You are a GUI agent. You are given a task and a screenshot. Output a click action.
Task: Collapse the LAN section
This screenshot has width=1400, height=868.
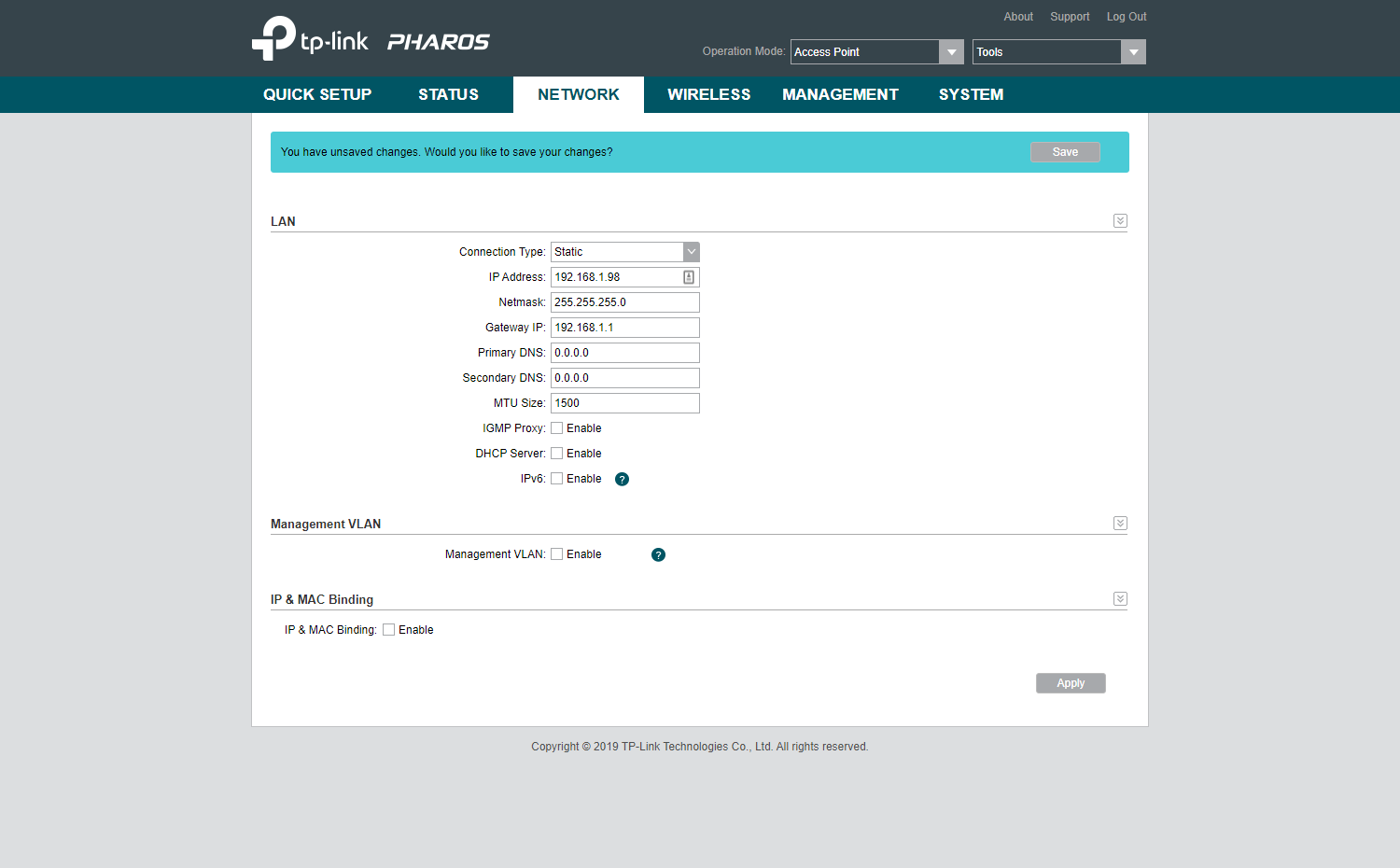pyautogui.click(x=1120, y=221)
